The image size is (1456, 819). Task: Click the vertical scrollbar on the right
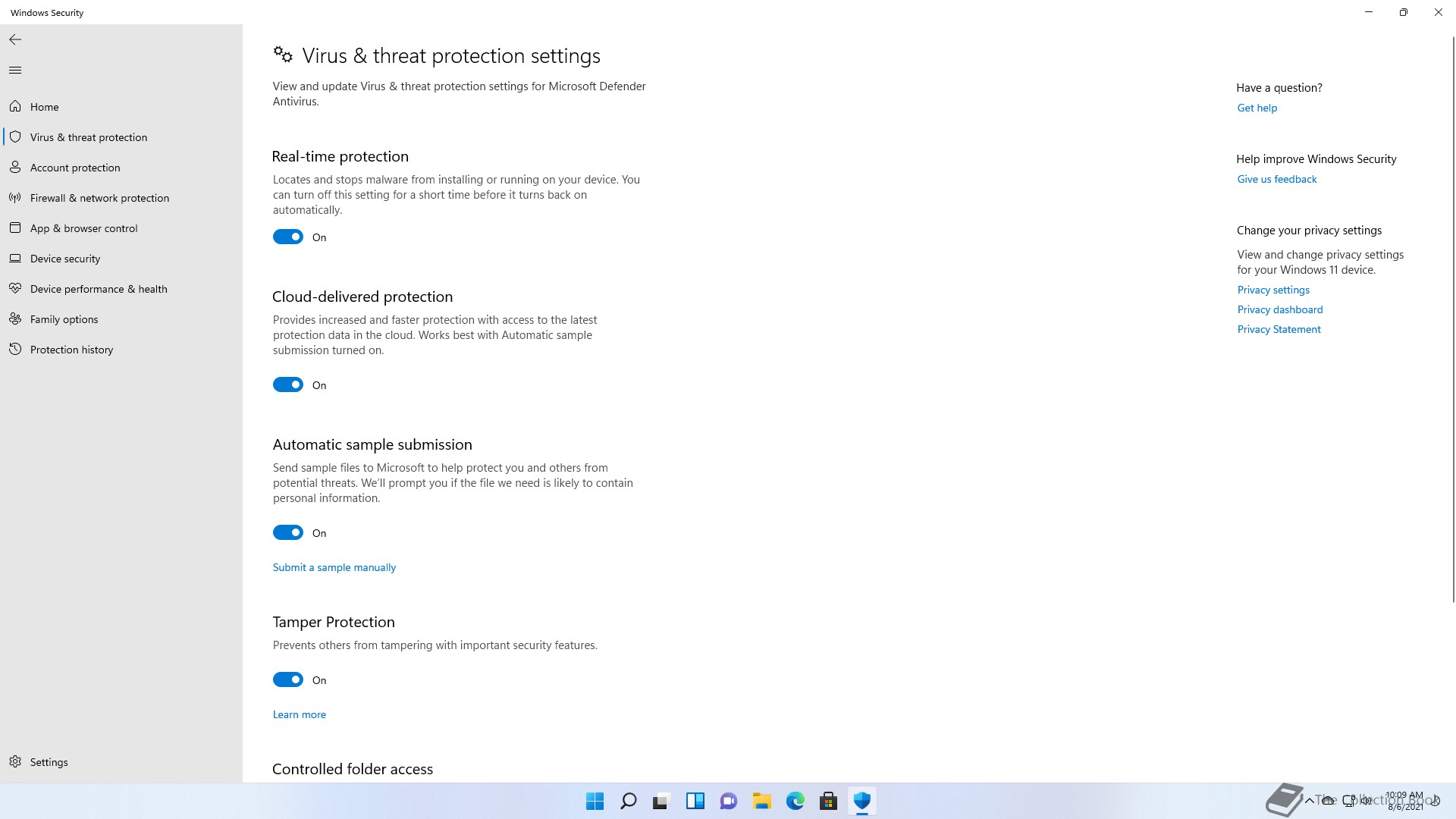point(1453,318)
